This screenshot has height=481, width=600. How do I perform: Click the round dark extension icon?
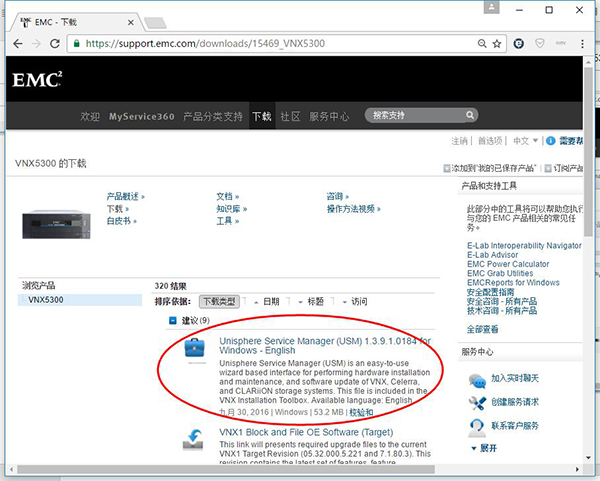[518, 44]
